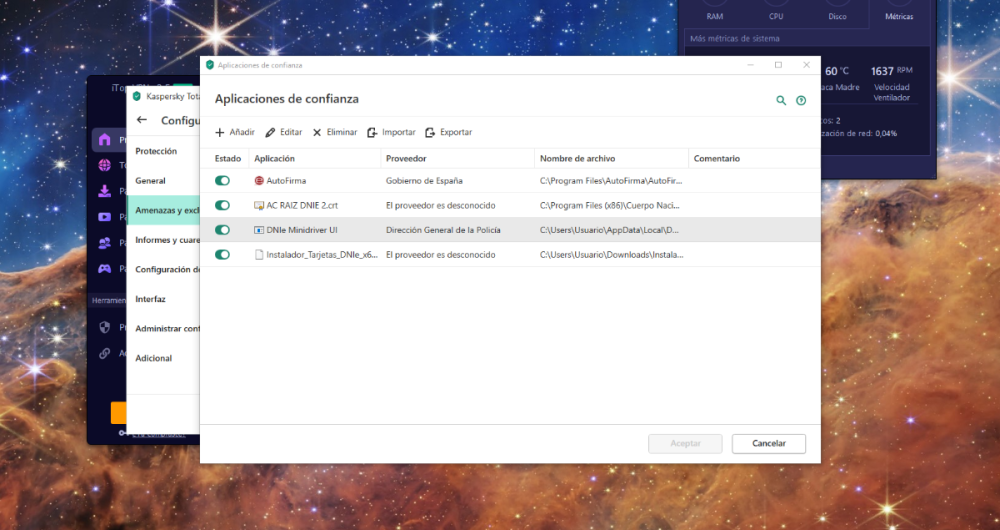
Task: Click the link chain icon in iTop sidebar
Action: (105, 353)
